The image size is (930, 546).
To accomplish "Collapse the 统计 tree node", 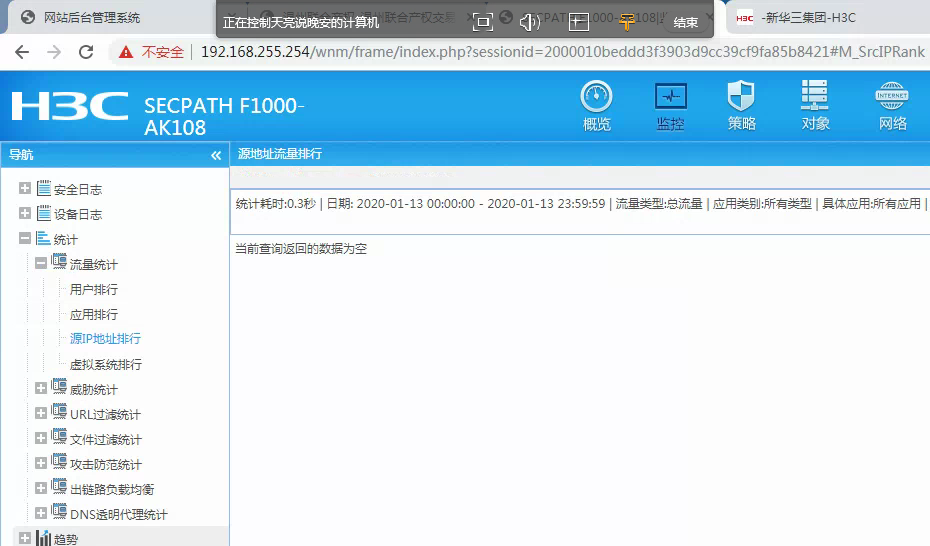I will pos(25,238).
